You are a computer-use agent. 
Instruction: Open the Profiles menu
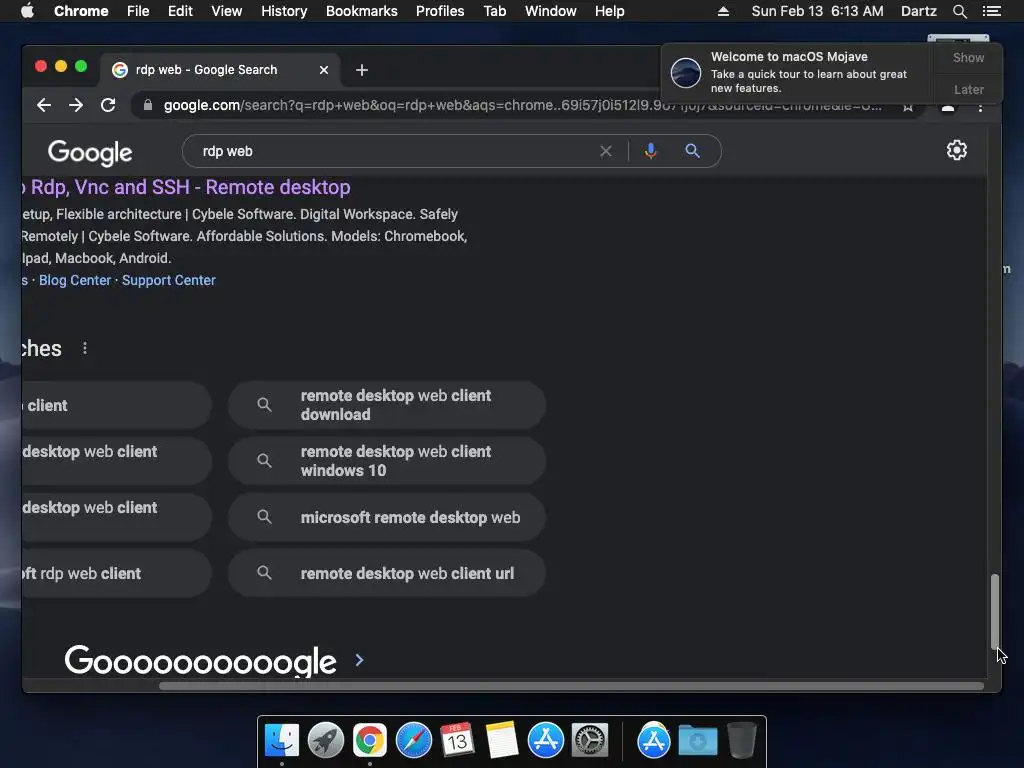(440, 11)
